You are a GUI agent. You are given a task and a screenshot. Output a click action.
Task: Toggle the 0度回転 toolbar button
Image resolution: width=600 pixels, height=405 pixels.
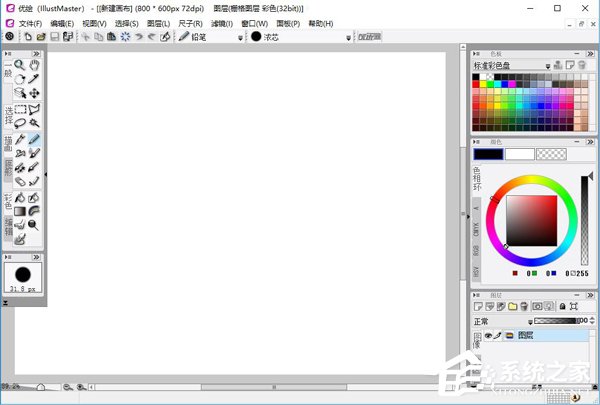pos(369,37)
